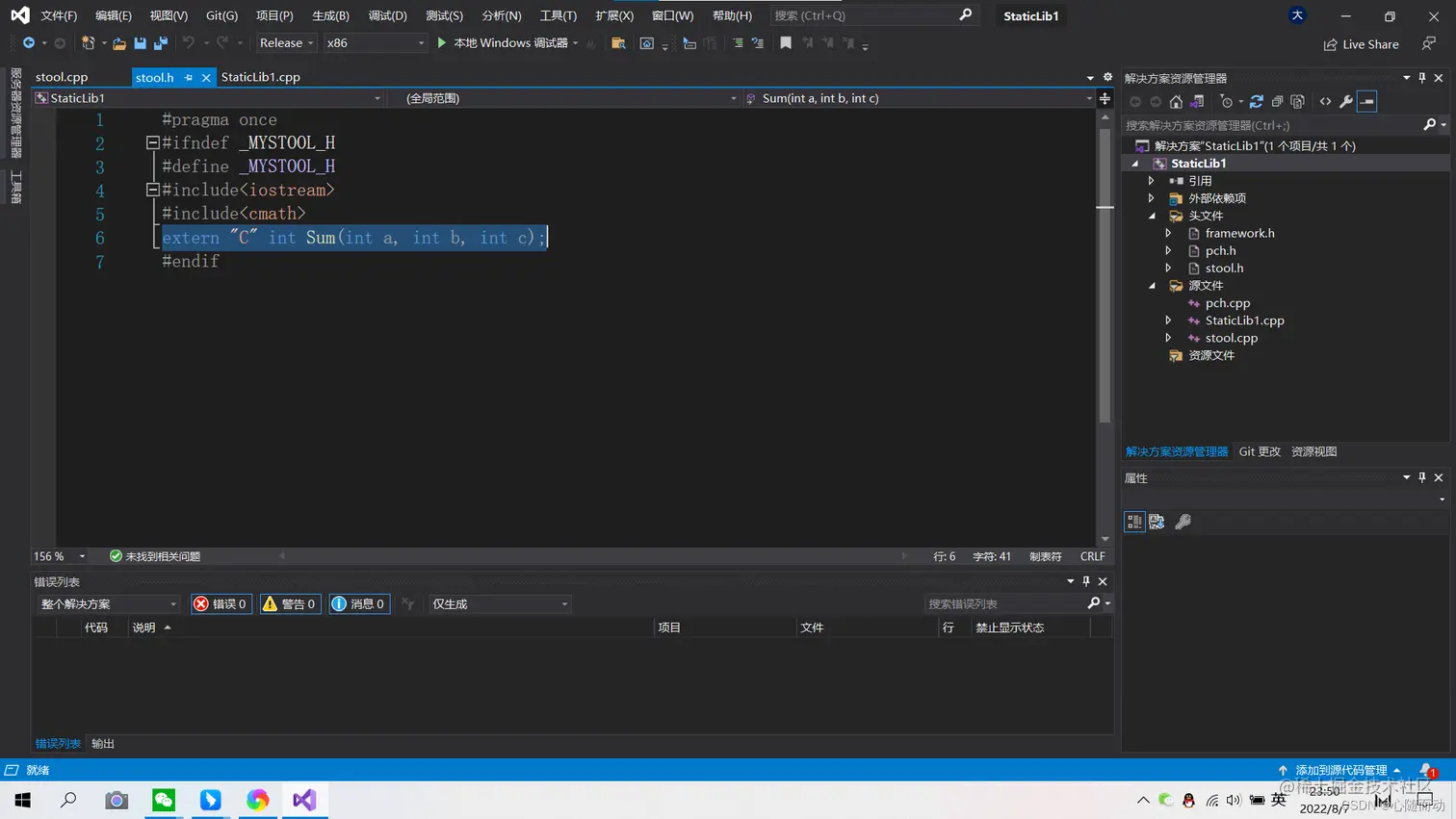This screenshot has width=1456, height=819.
Task: Select stool.cpp in Solution Explorer tree
Action: (x=1231, y=338)
